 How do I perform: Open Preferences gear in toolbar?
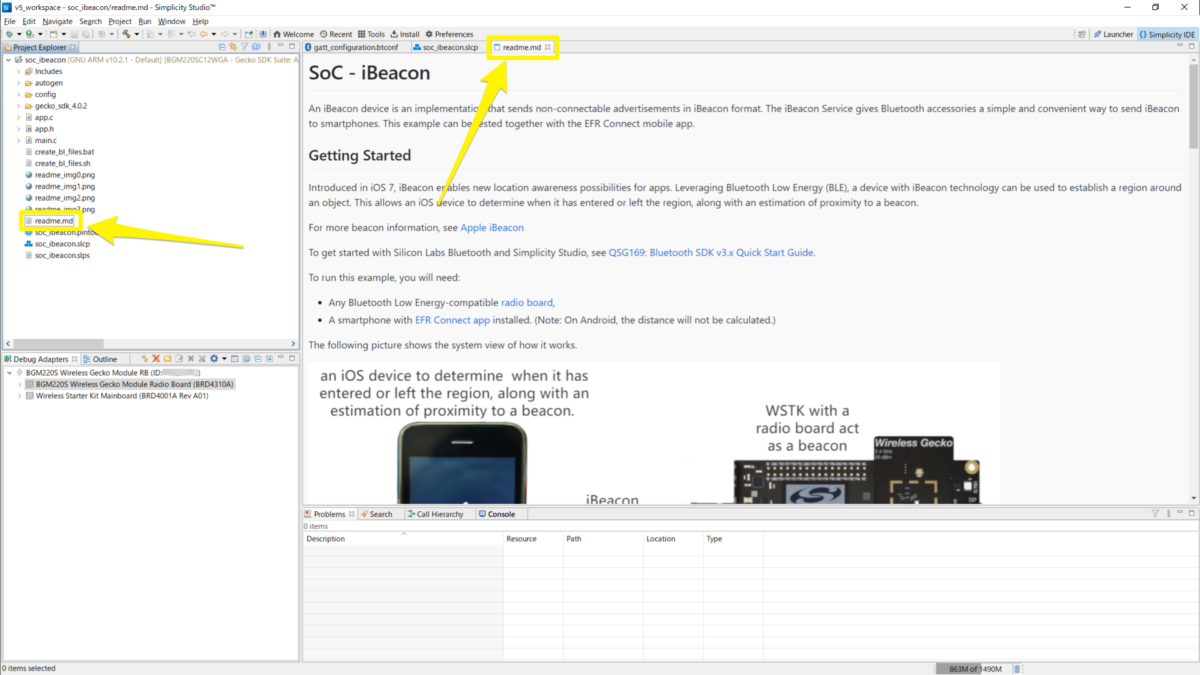coord(429,34)
